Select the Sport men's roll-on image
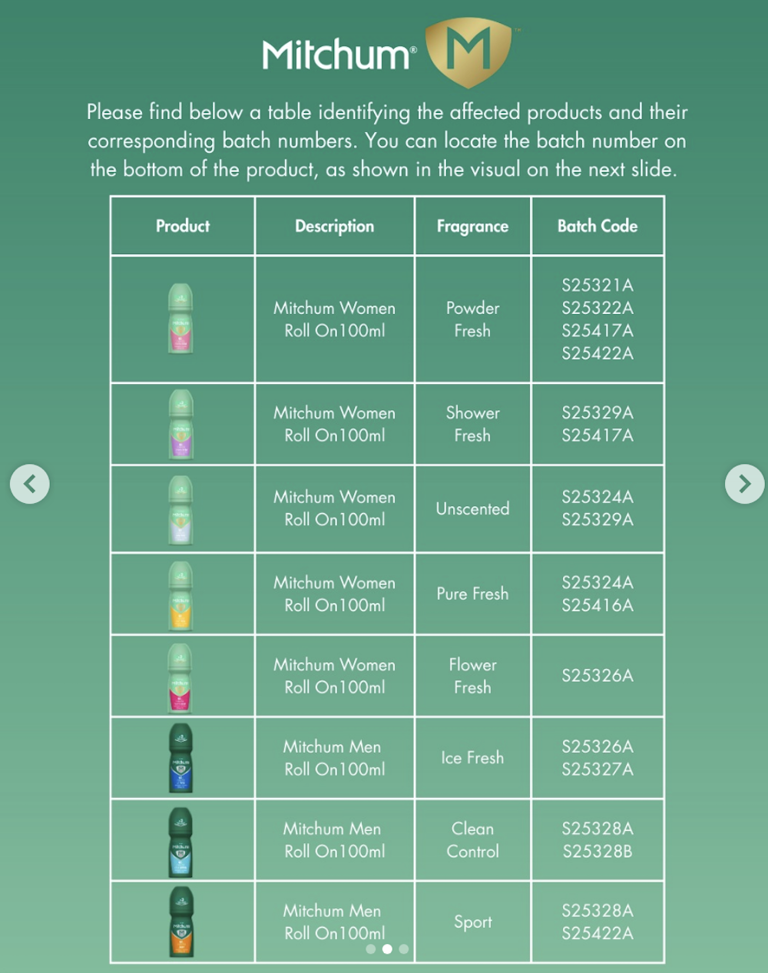This screenshot has width=768, height=973. coord(181,921)
